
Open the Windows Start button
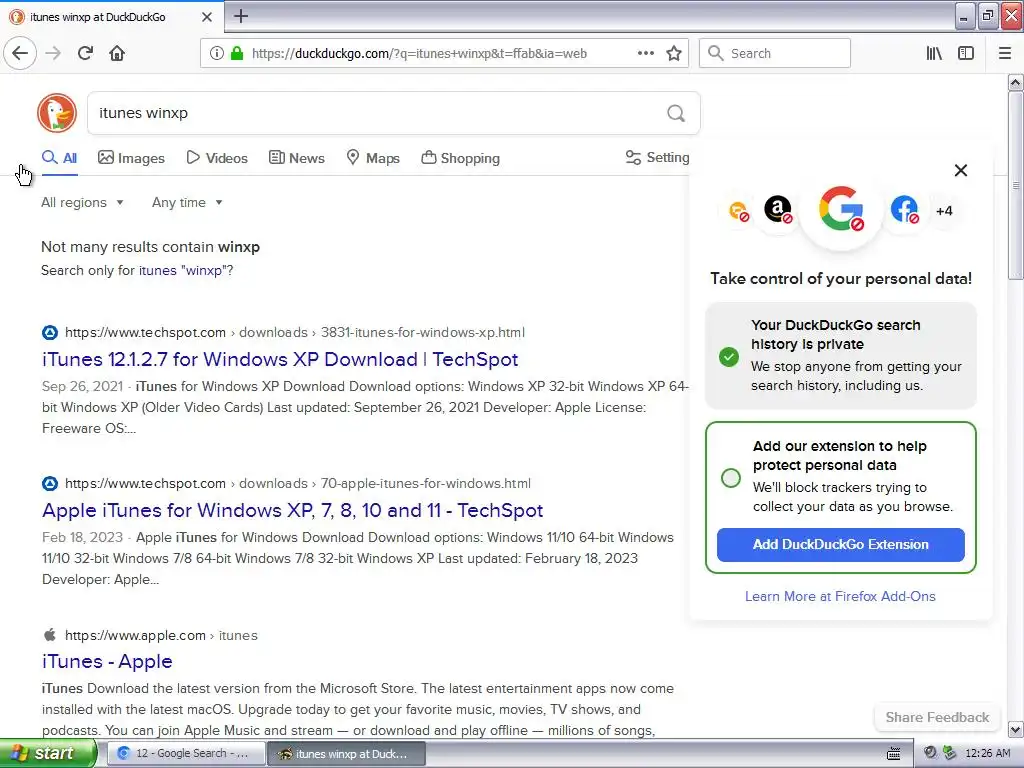(48, 753)
